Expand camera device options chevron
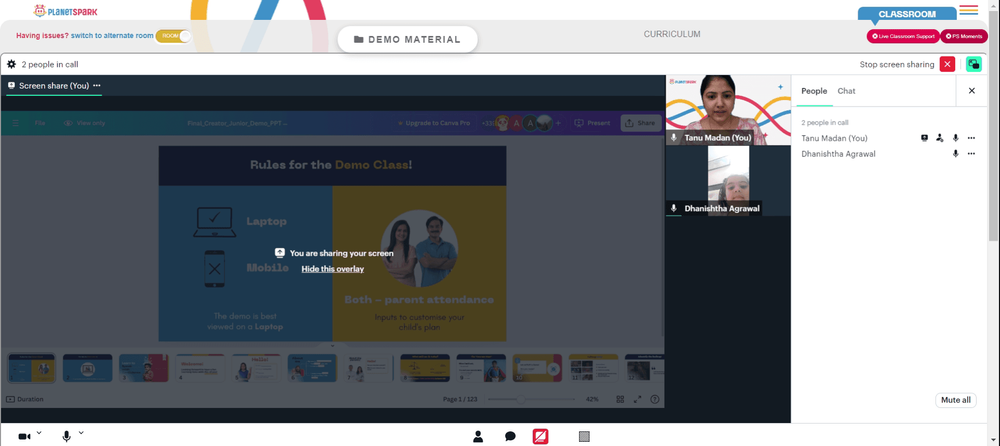 tap(39, 433)
